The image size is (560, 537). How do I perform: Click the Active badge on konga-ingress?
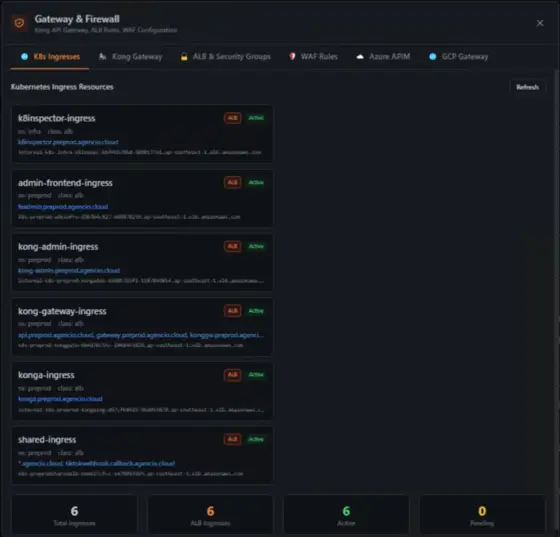[256, 375]
